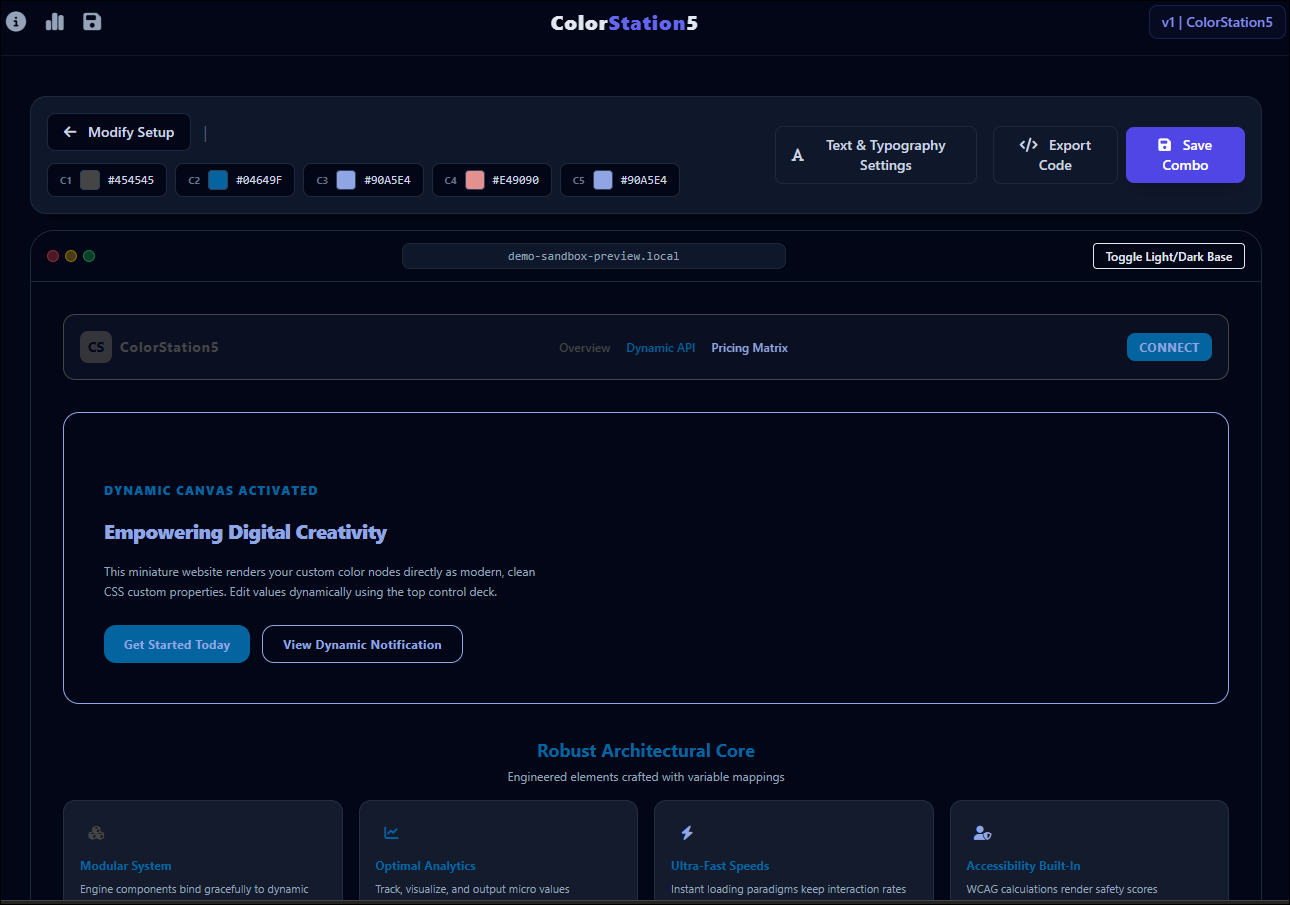Image resolution: width=1290 pixels, height=905 pixels.
Task: Click the Accessibility Built-In person icon
Action: click(x=982, y=833)
